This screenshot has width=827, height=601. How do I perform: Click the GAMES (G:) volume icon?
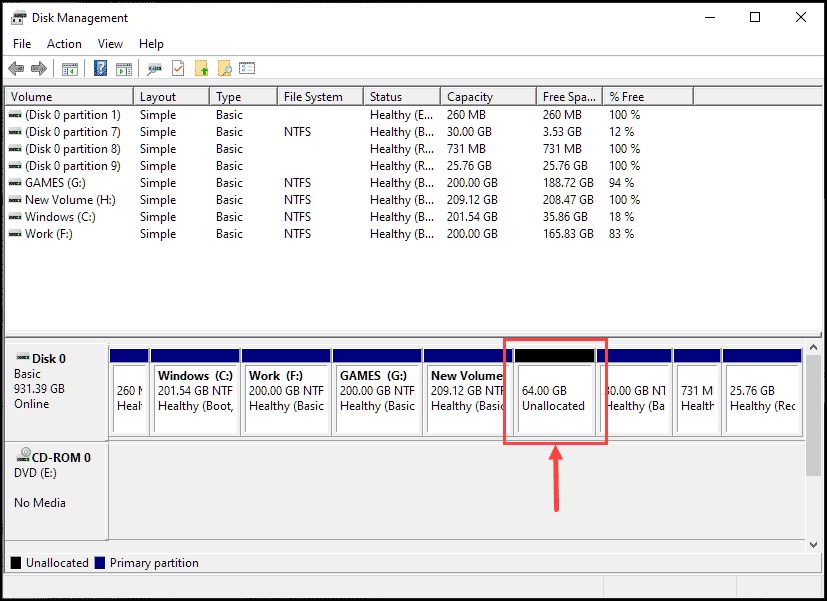coord(13,182)
